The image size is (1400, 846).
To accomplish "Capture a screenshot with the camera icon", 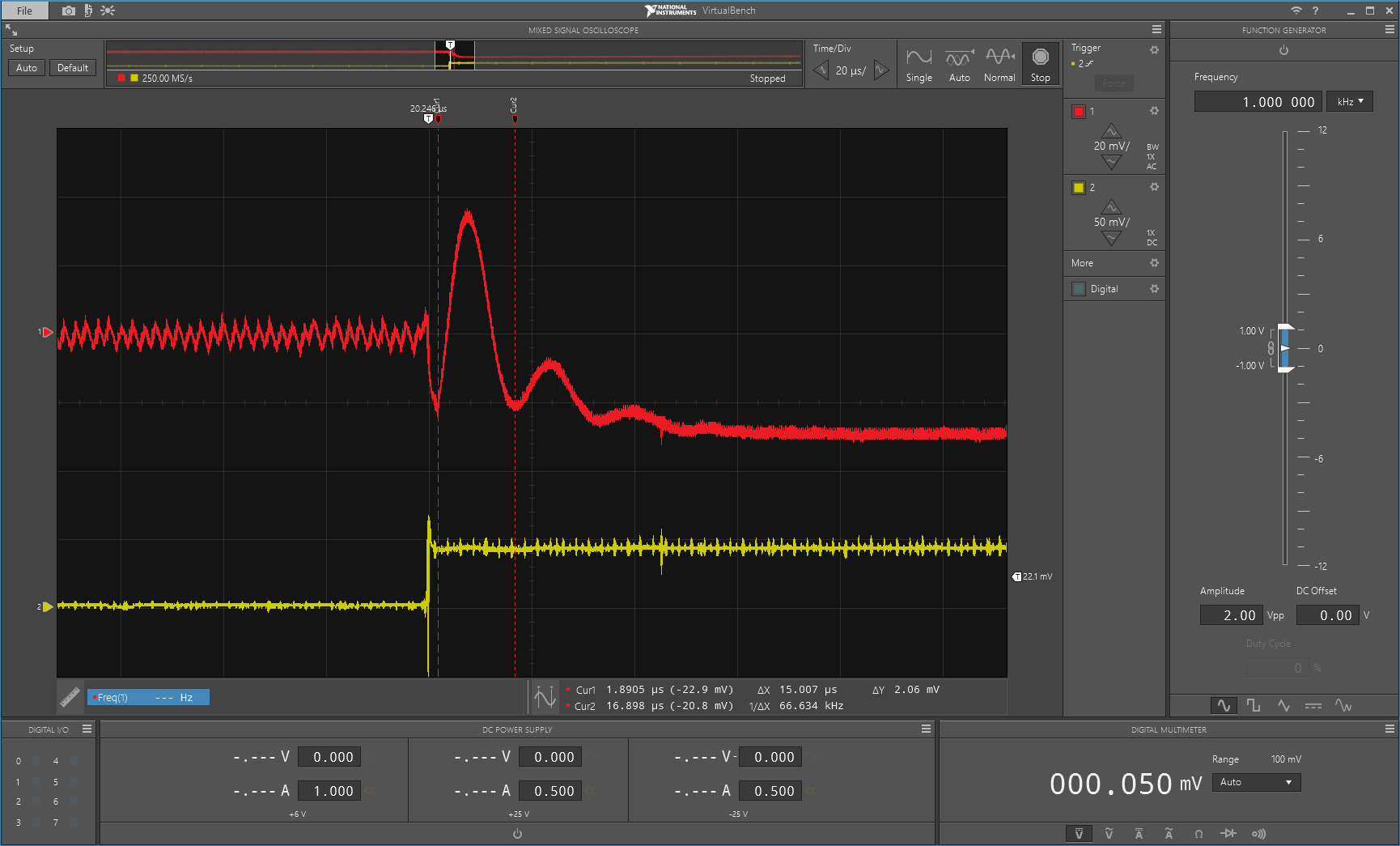I will 69,11.
